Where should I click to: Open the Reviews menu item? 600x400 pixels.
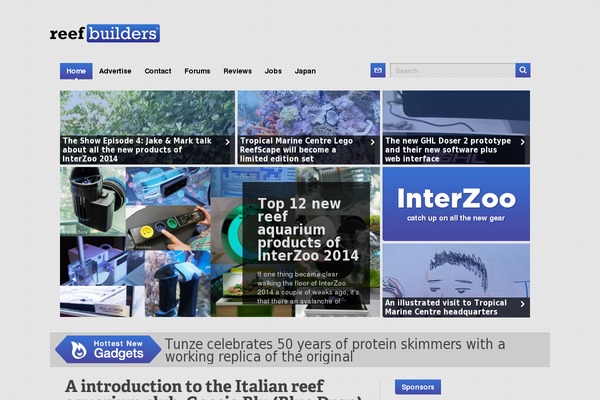pyautogui.click(x=238, y=71)
